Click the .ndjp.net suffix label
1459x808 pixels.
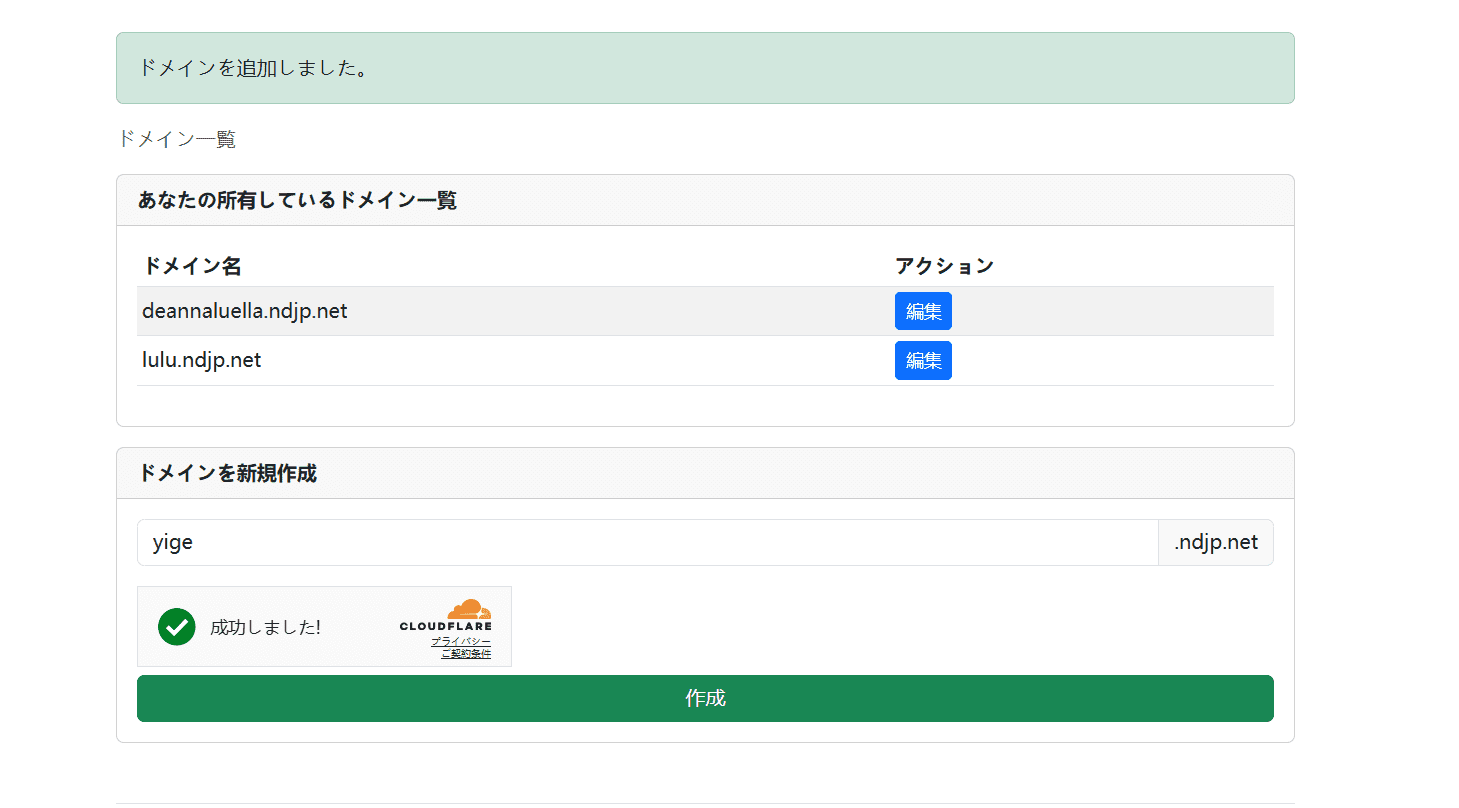(x=1215, y=543)
